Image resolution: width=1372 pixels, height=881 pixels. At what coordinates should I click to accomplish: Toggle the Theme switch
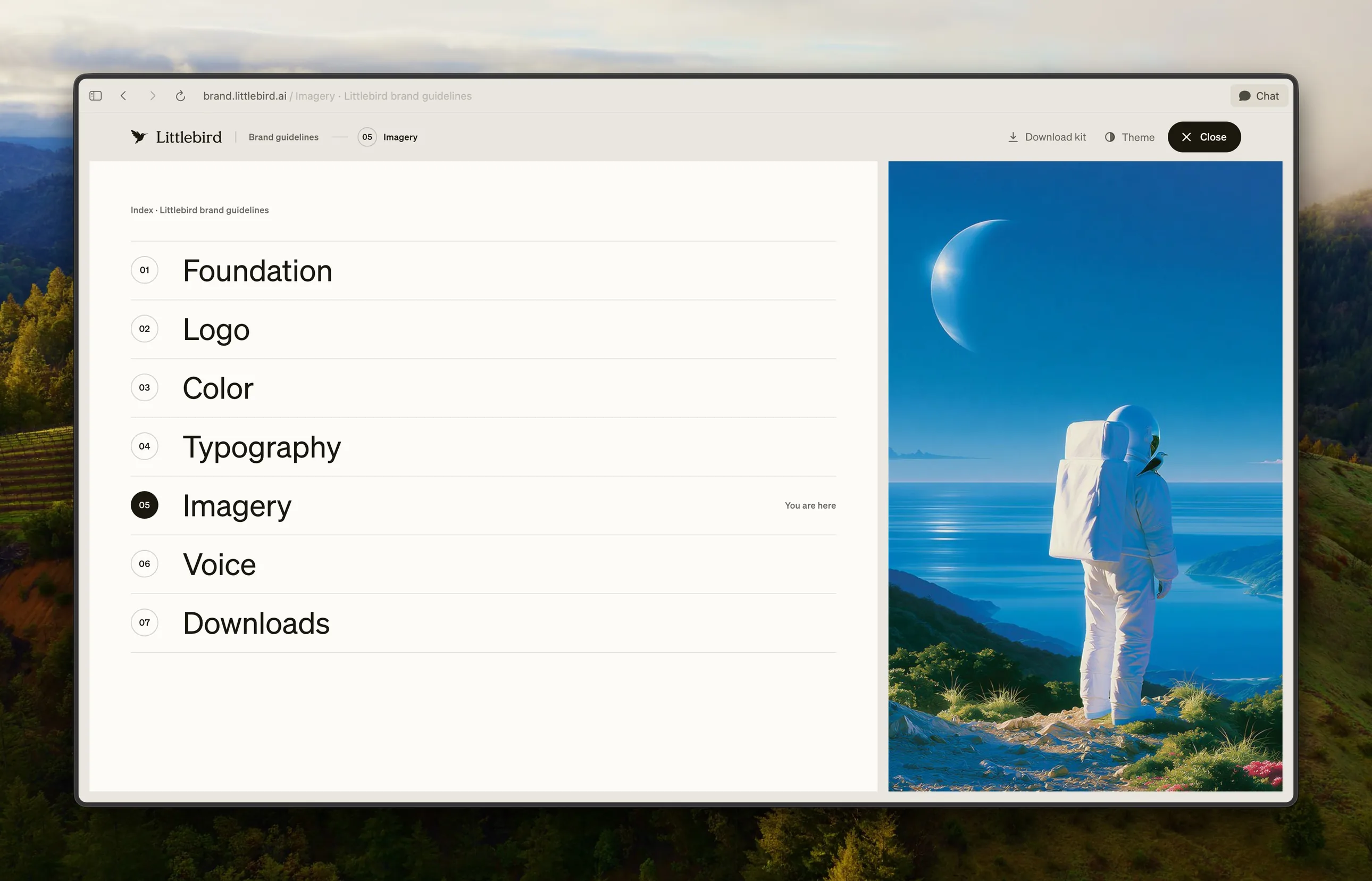coord(1129,137)
